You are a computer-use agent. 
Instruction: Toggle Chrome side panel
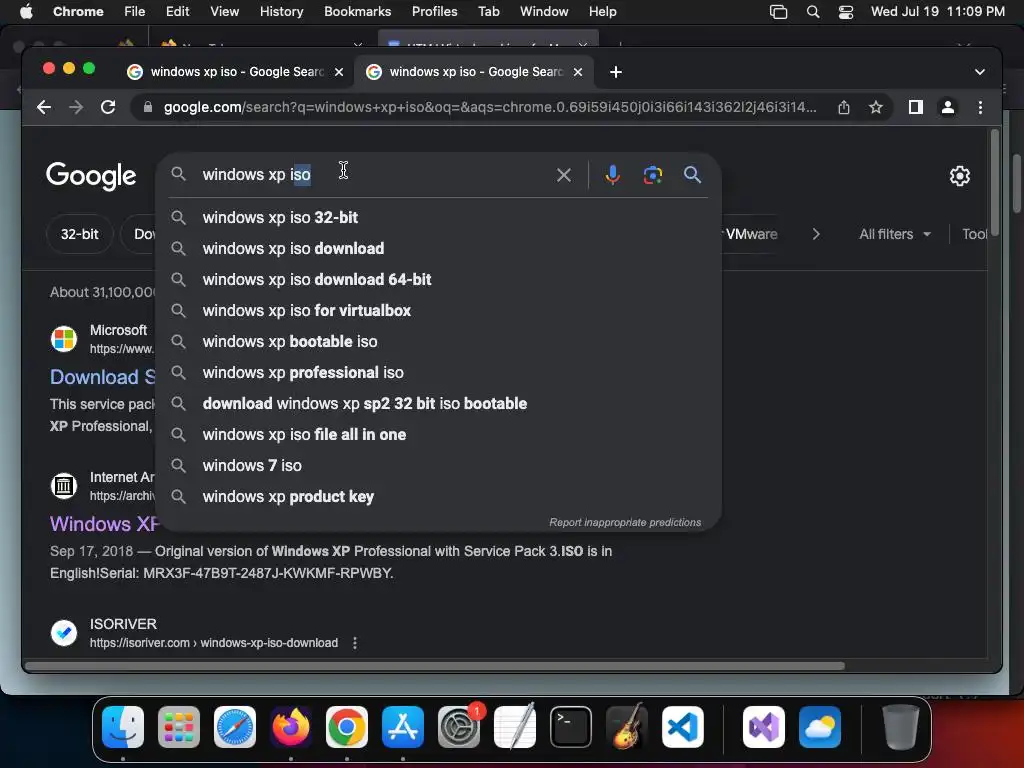[x=916, y=107]
